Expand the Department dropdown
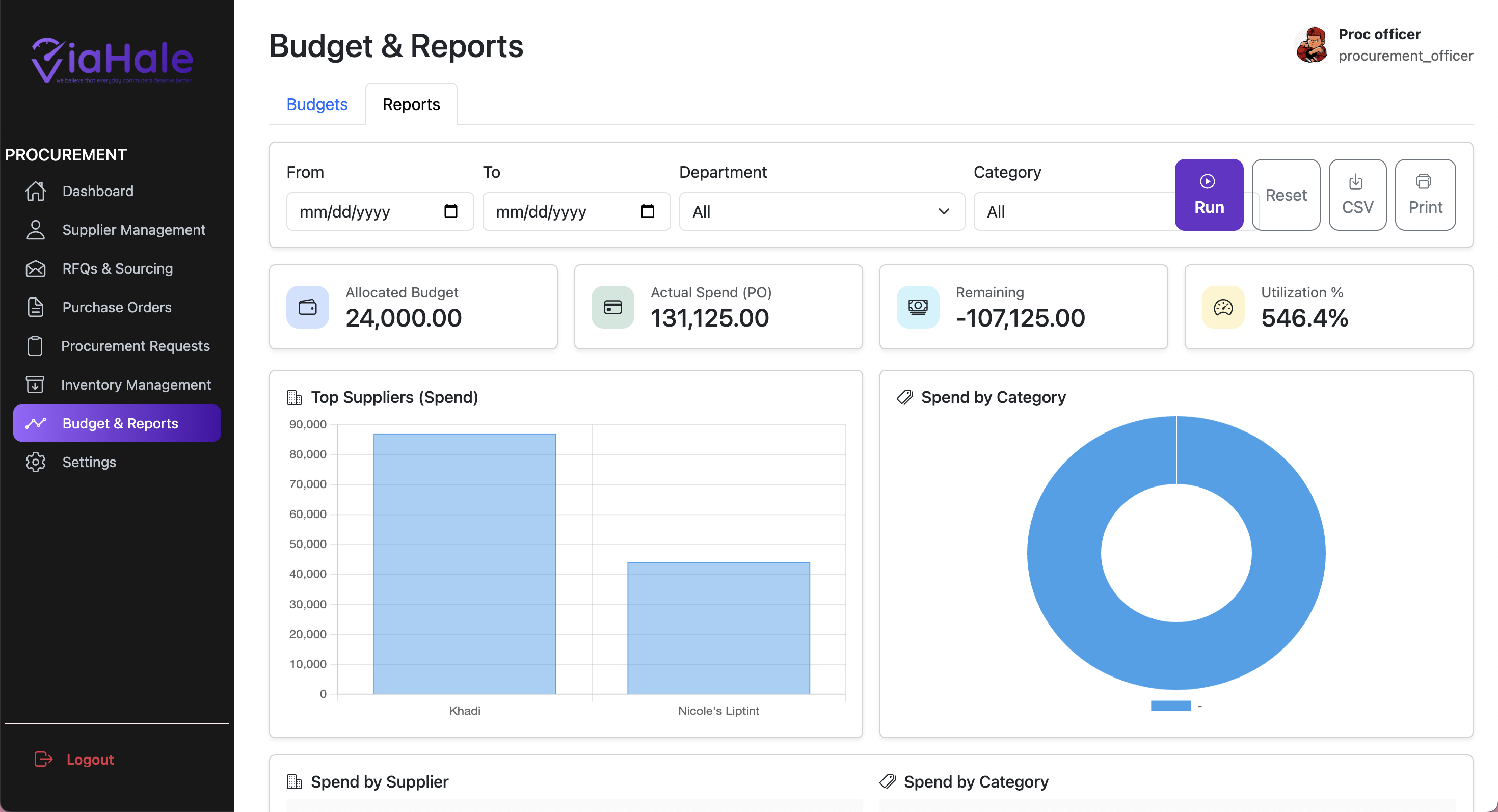Screen dimensions: 1498x812 coord(821,211)
